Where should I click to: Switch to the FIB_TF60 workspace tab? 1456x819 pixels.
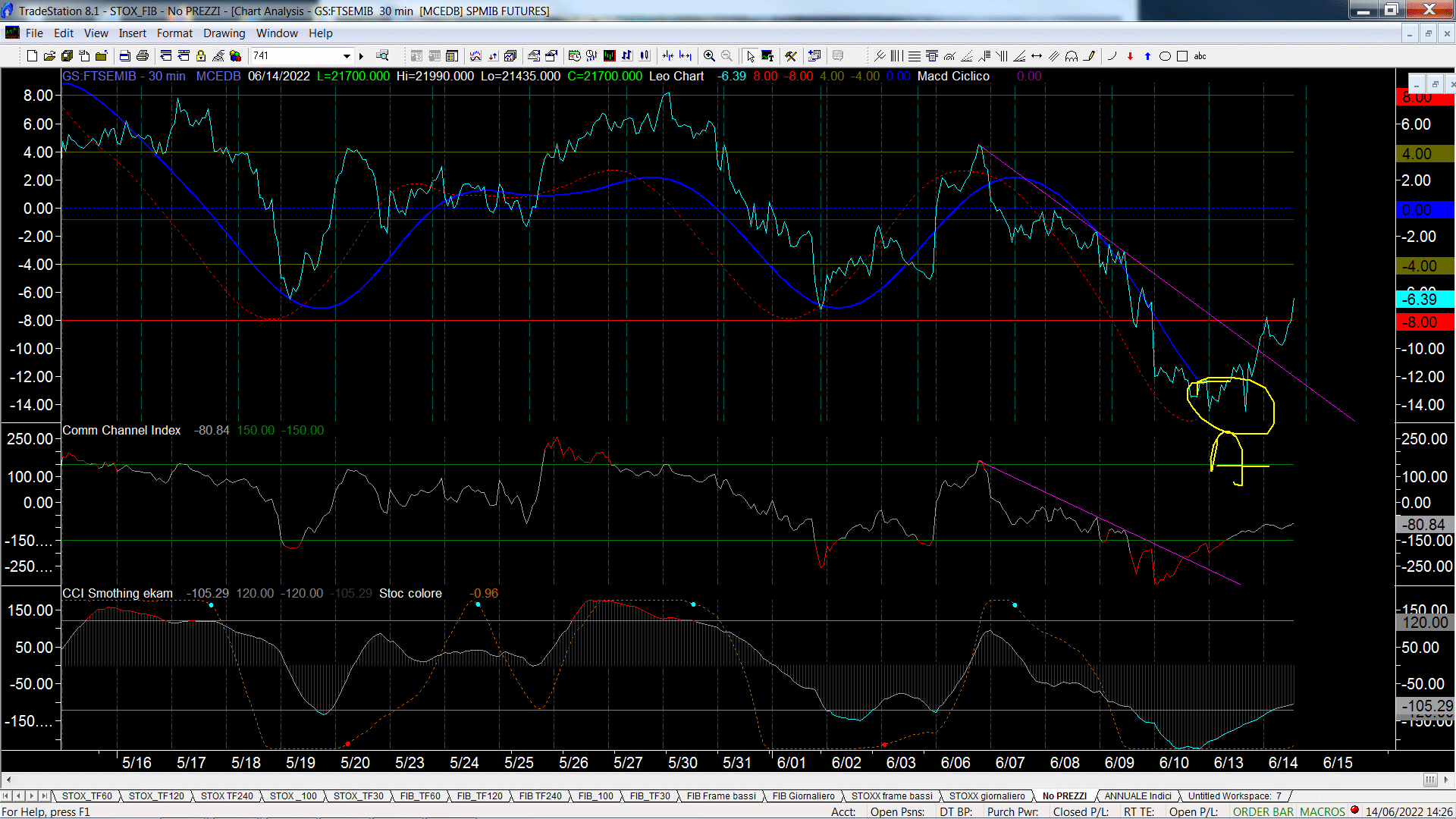click(x=420, y=795)
